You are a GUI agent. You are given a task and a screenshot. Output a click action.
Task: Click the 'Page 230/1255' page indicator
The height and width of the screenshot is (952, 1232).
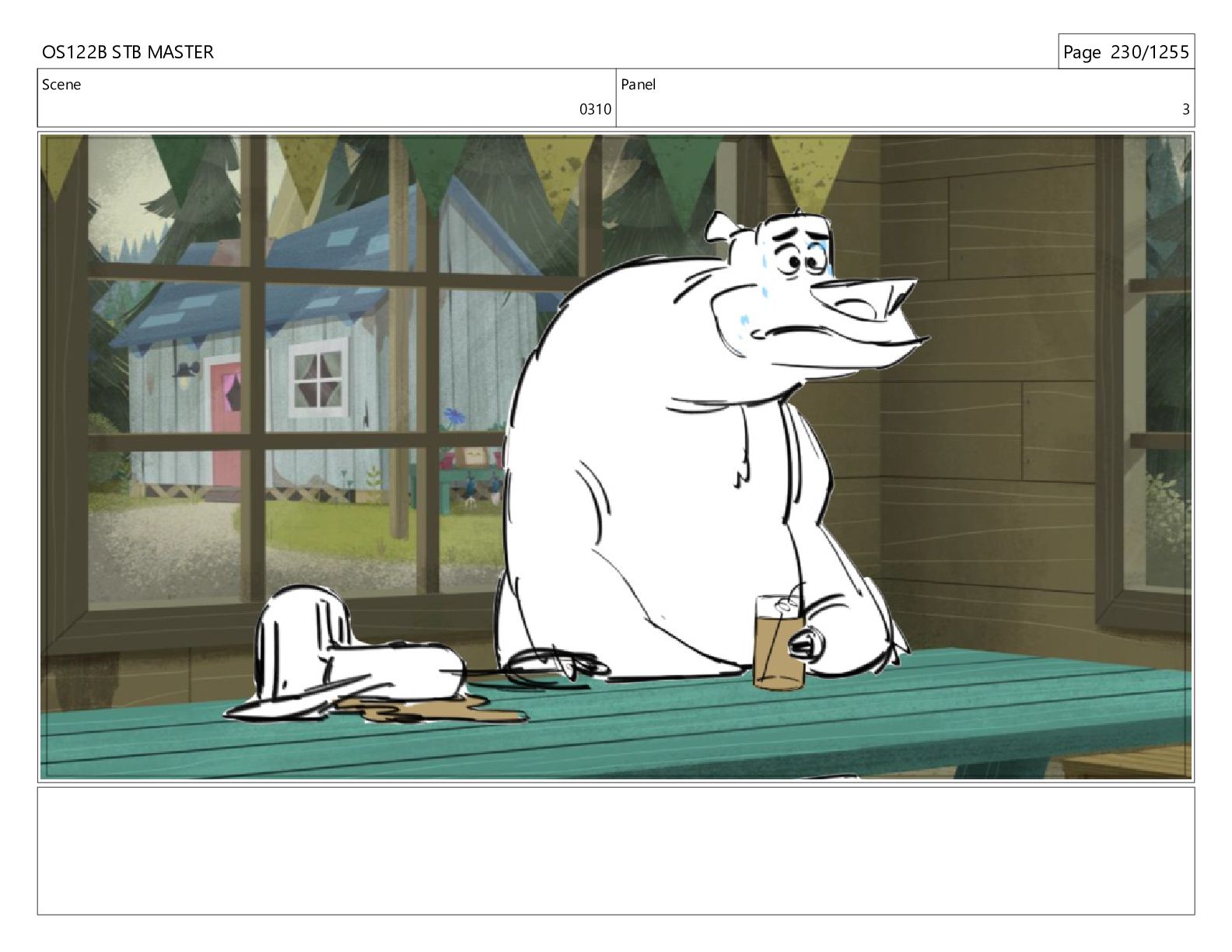click(1125, 52)
